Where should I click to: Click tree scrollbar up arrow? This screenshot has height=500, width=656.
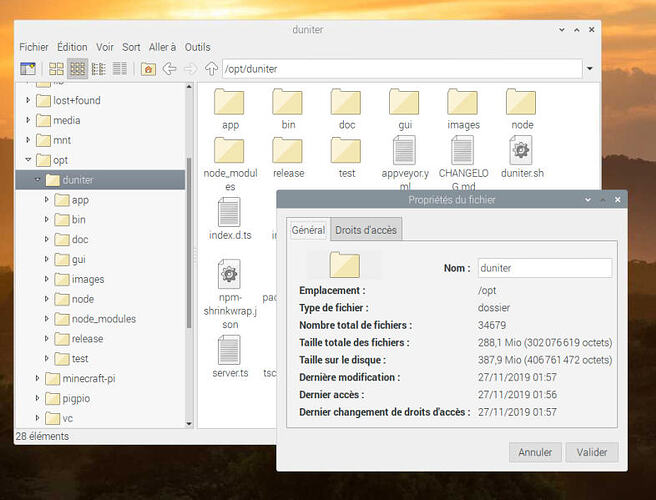pyautogui.click(x=189, y=87)
